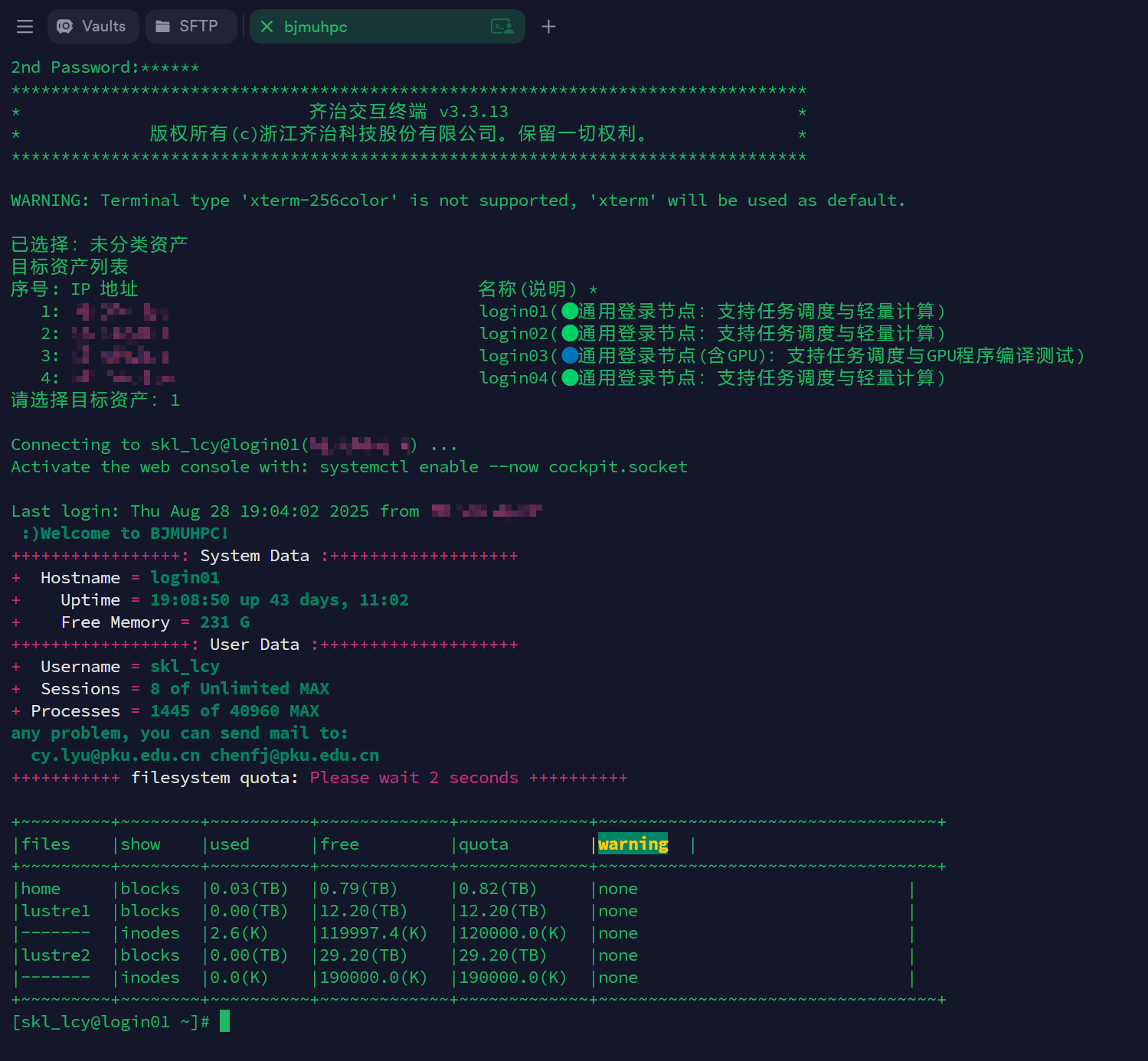1148x1061 pixels.
Task: Click the home row quota 0.82(TB)
Action: point(498,889)
